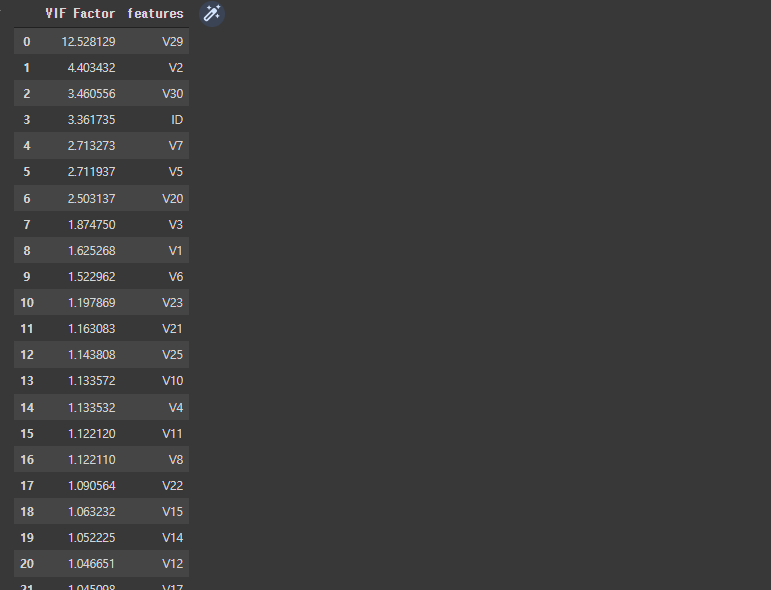Click VIF value 1.143808
Image resolution: width=771 pixels, height=590 pixels.
91,355
